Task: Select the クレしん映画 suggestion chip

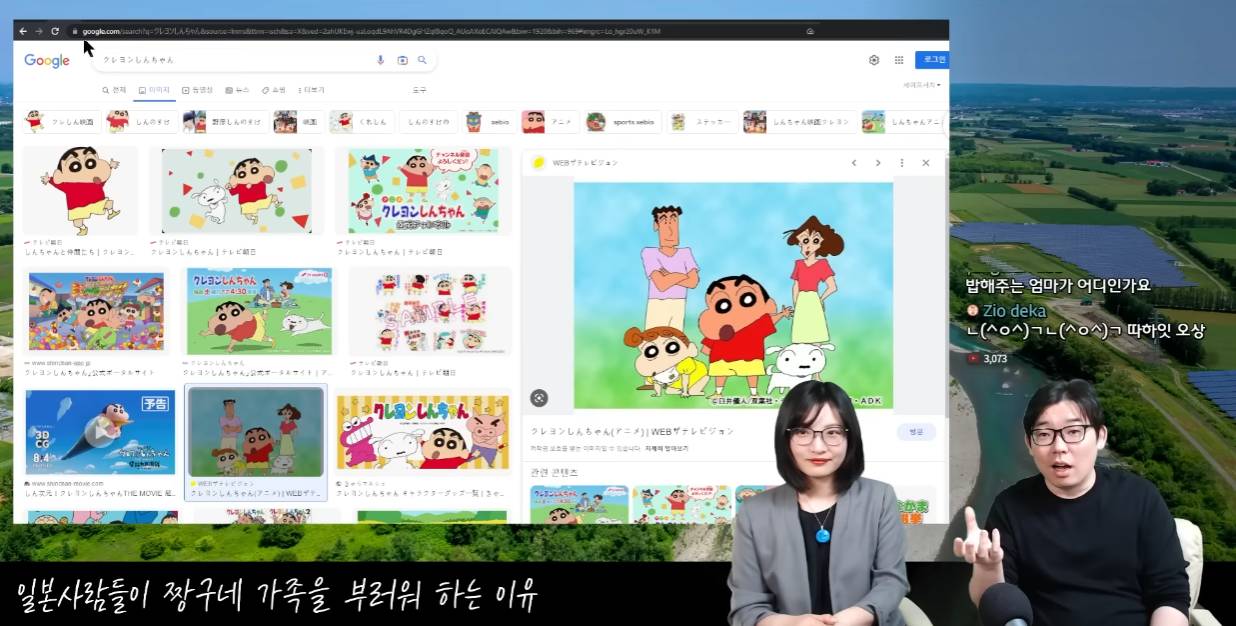Action: tap(61, 122)
